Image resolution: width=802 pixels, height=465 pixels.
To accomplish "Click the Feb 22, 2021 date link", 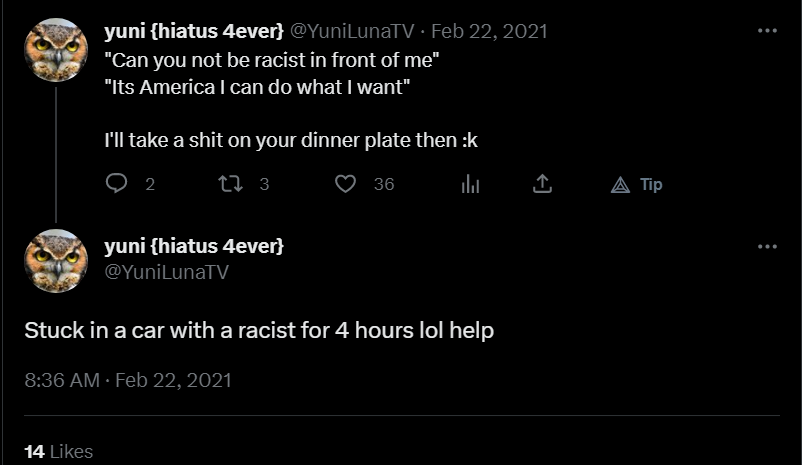I will coord(489,31).
